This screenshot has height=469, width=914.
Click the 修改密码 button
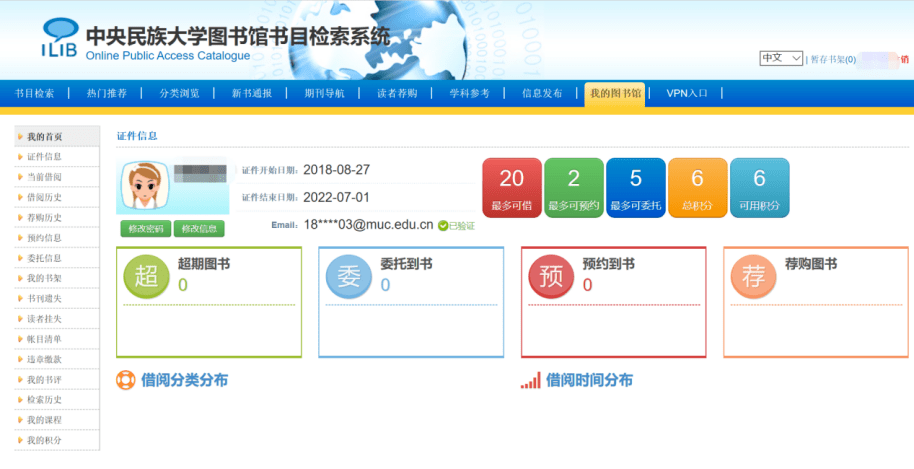[146, 229]
